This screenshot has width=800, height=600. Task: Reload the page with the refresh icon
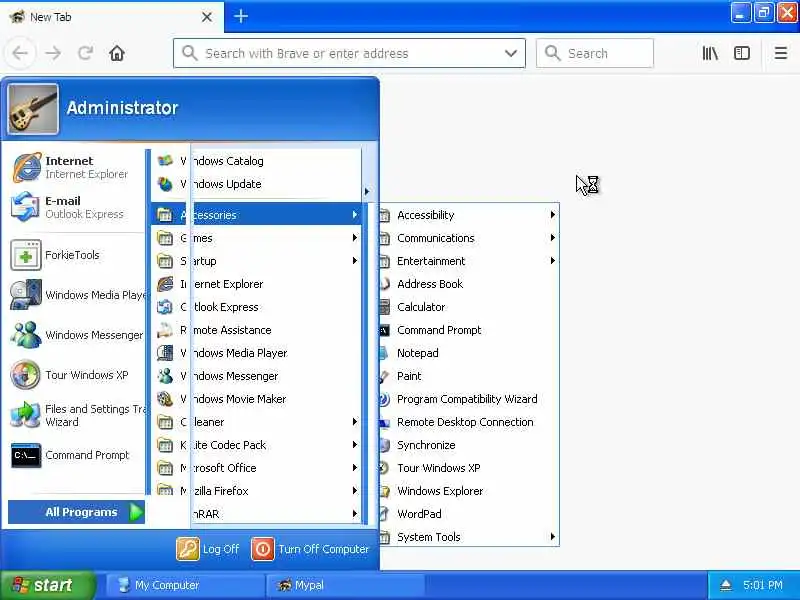85,53
